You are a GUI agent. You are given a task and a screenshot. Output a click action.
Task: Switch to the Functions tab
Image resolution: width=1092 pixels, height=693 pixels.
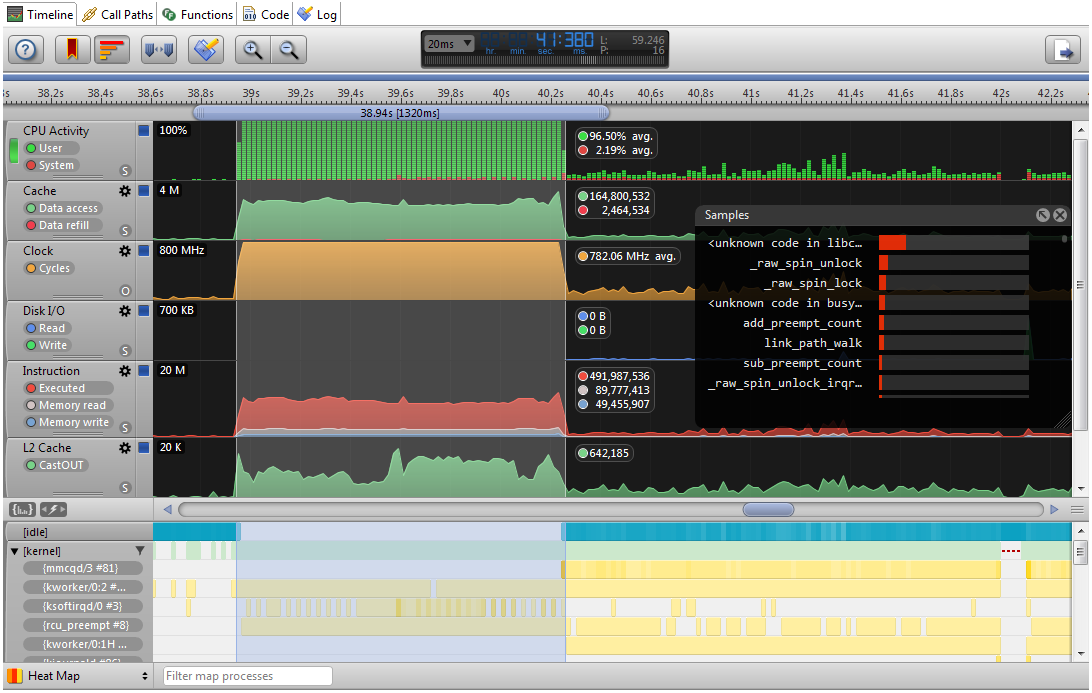click(198, 14)
